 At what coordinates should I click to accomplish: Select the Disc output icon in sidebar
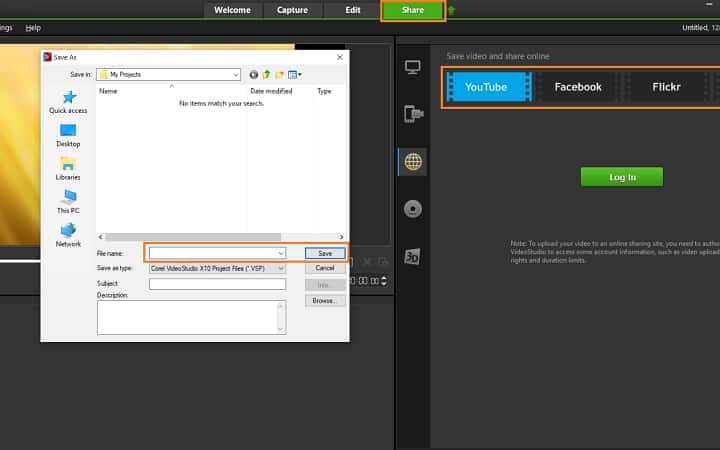pos(412,209)
